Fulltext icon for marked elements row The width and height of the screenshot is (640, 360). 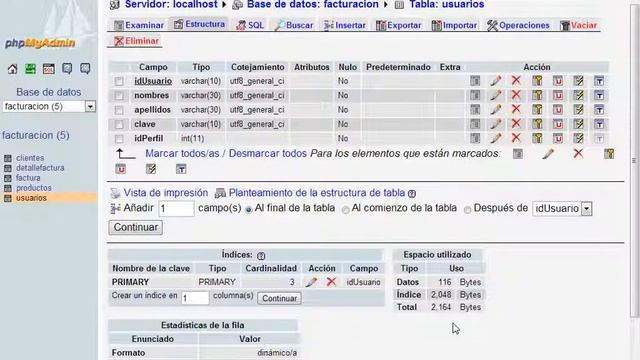tap(181, 169)
